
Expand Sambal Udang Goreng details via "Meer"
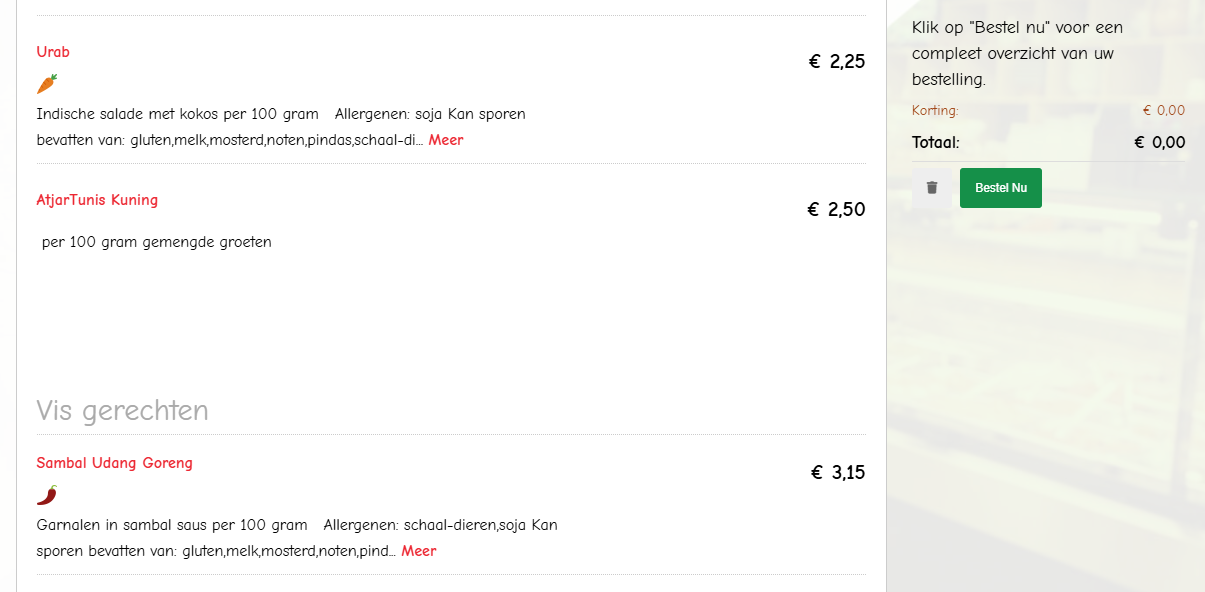tap(419, 551)
